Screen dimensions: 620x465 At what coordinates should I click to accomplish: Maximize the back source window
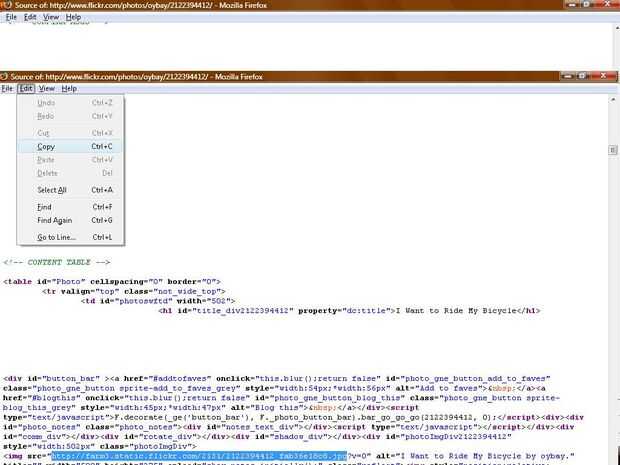(x=586, y=4)
